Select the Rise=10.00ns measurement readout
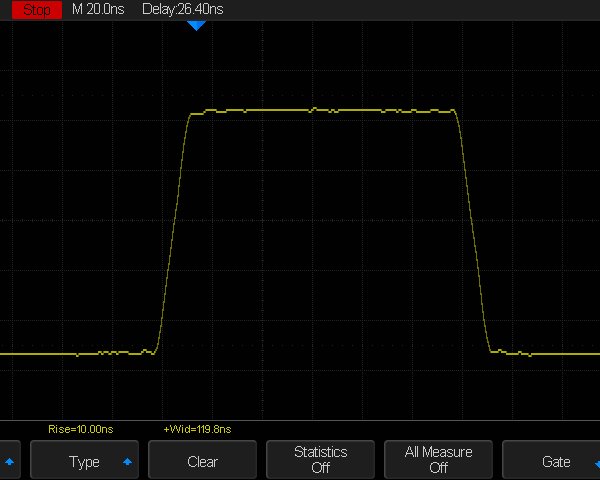Image resolution: width=600 pixels, height=480 pixels. click(81, 429)
